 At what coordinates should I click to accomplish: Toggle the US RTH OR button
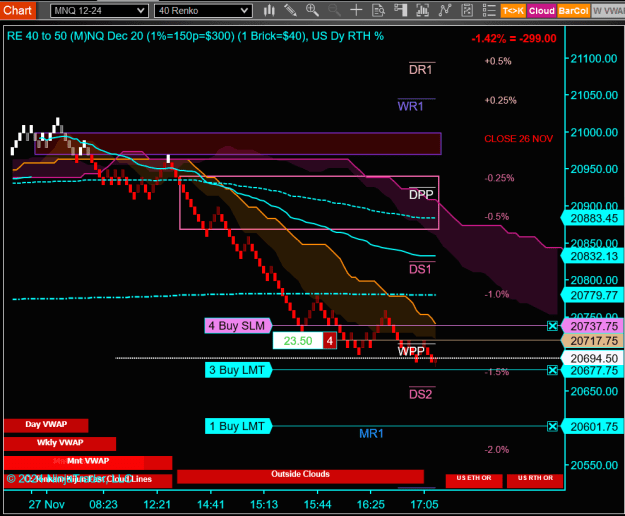tap(535, 481)
